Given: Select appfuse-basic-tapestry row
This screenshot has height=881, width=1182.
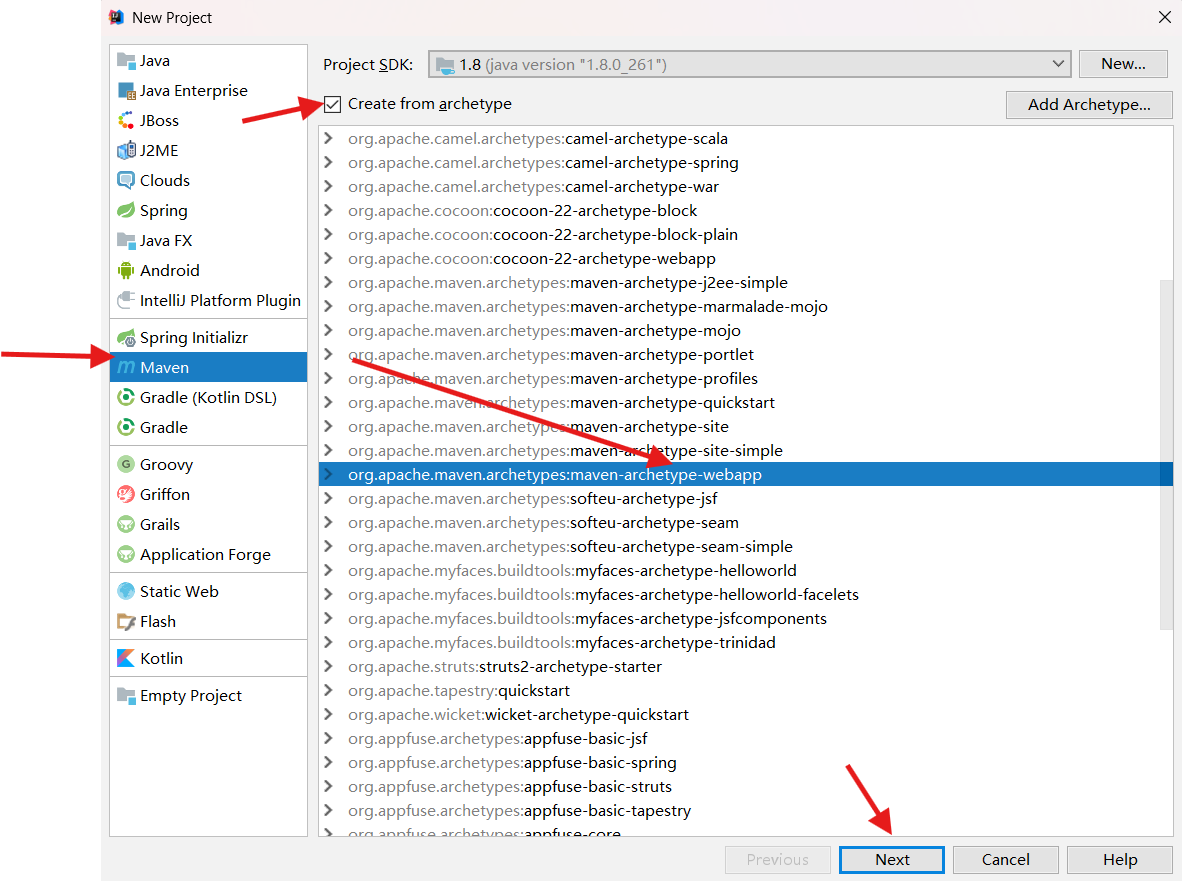Looking at the screenshot, I should pos(746,811).
